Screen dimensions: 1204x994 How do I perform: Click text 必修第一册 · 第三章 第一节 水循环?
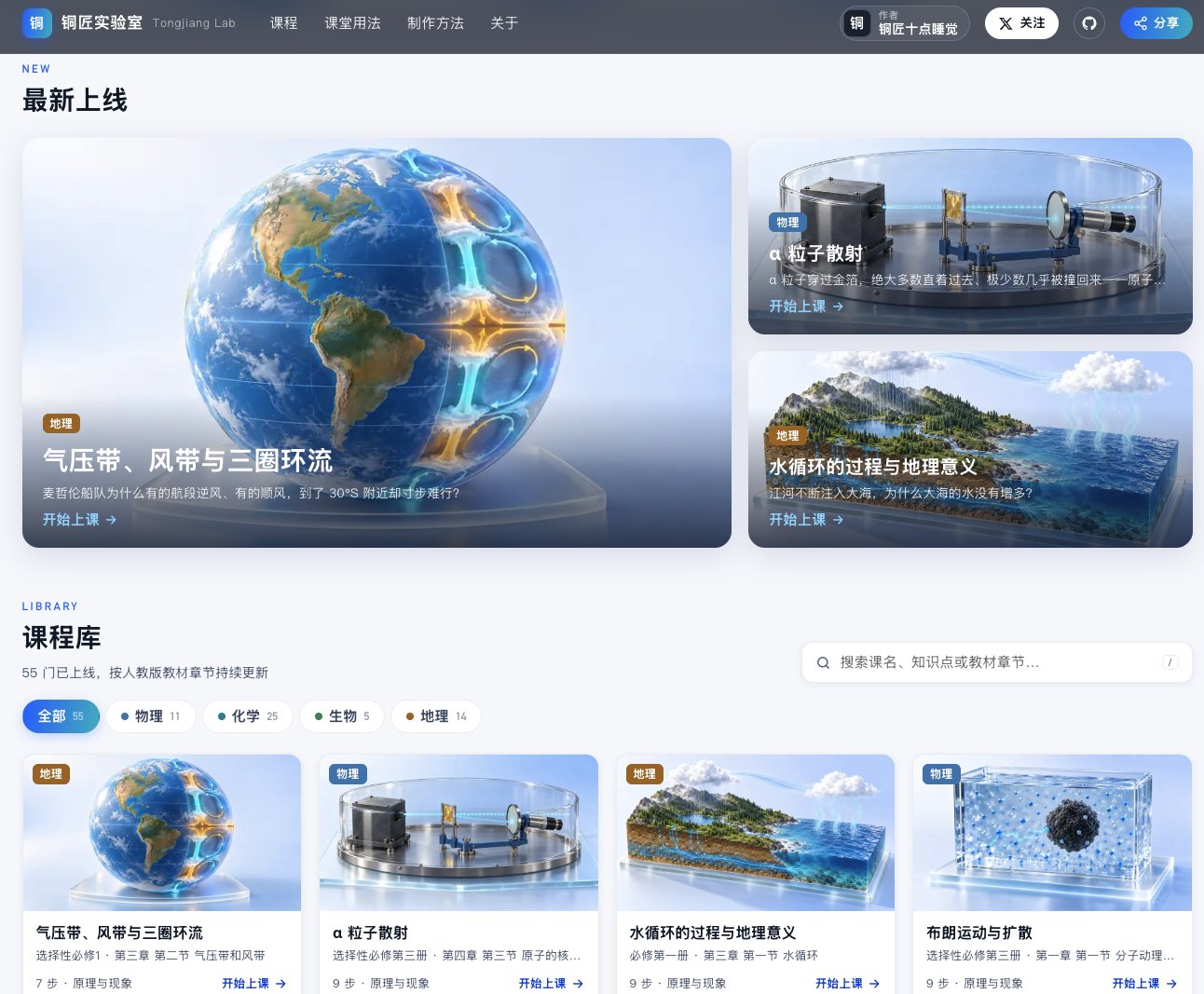click(723, 956)
